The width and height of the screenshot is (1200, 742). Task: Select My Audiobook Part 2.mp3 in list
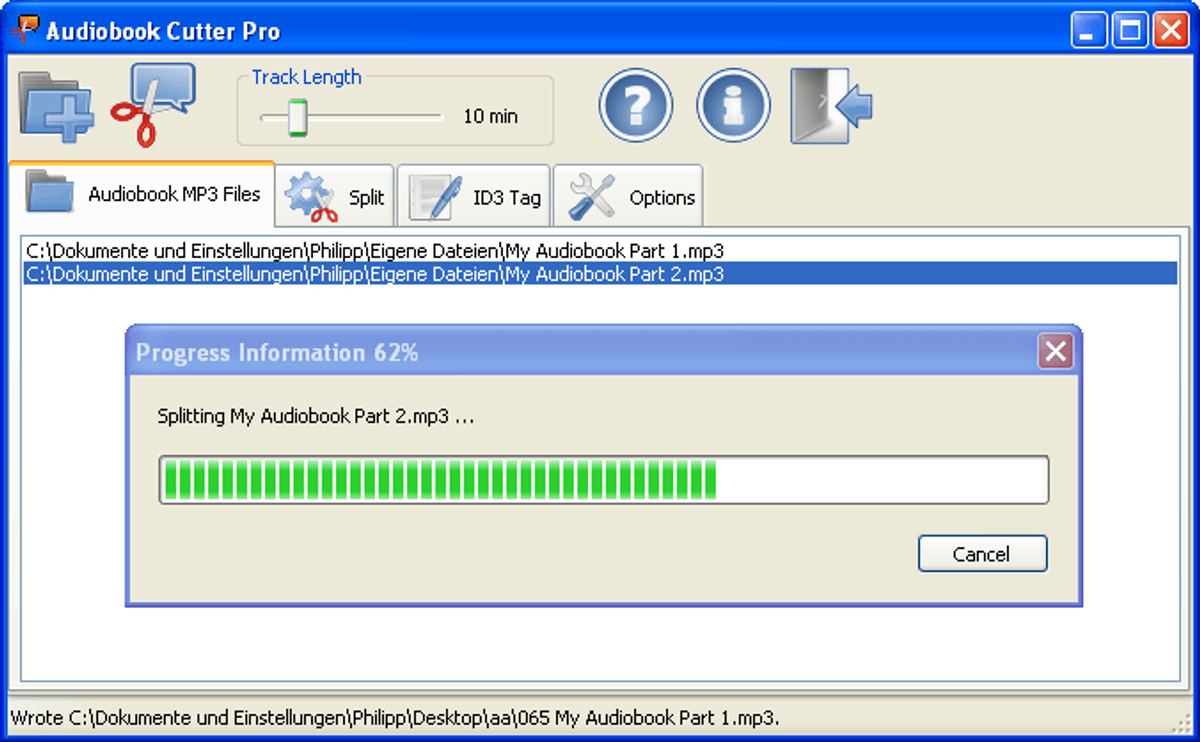[375, 274]
